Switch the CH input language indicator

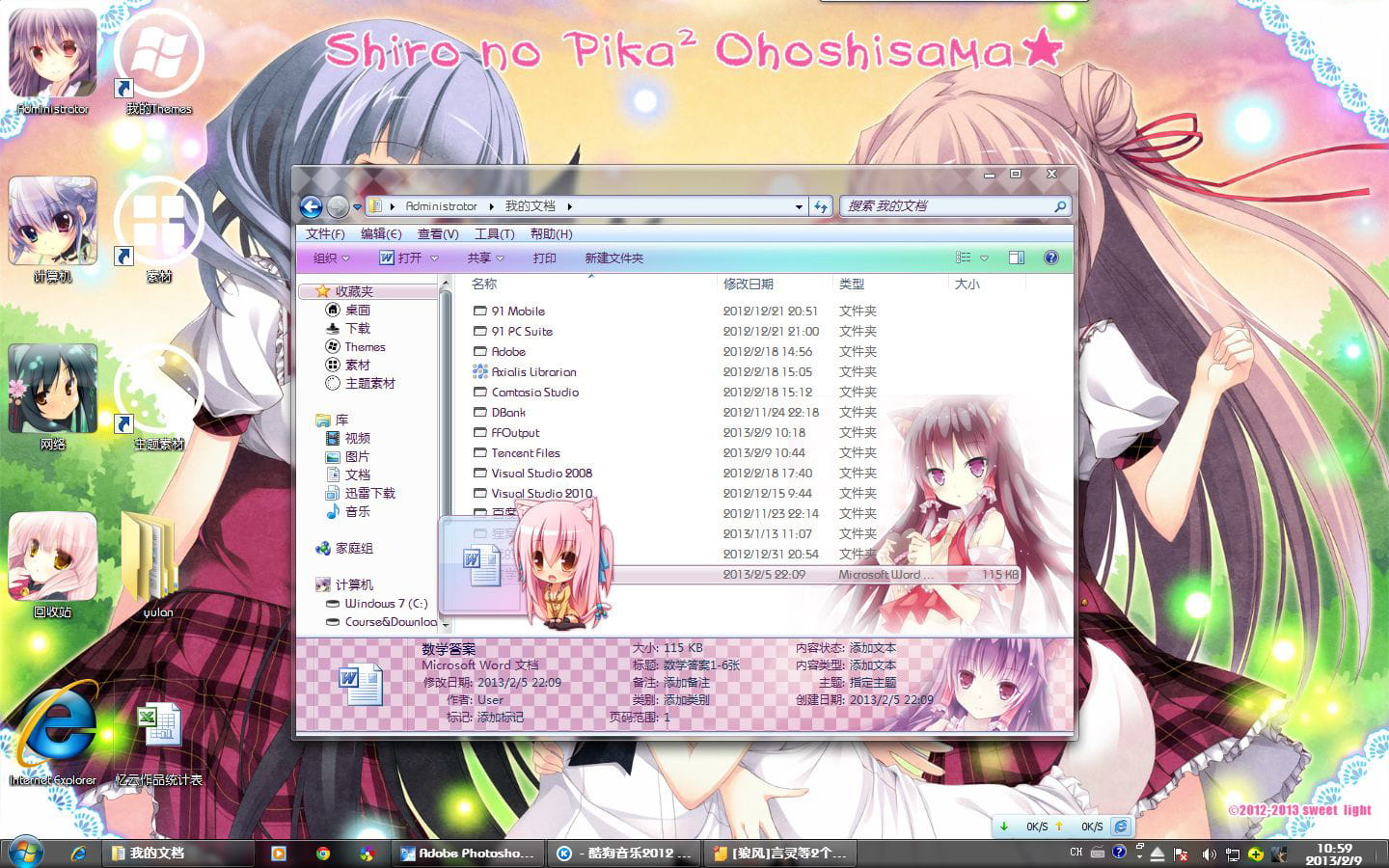pos(1075,853)
